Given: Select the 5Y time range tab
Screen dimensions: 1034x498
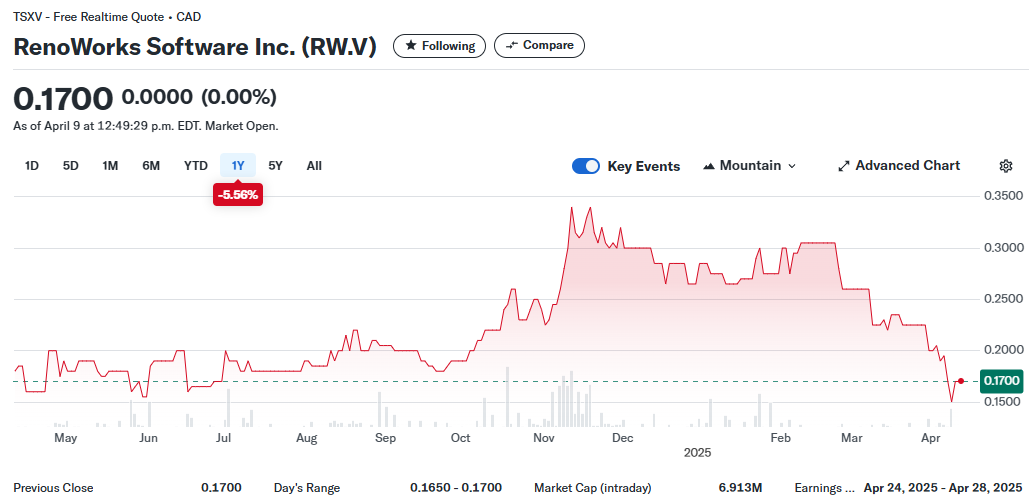Looking at the screenshot, I should click(x=276, y=166).
